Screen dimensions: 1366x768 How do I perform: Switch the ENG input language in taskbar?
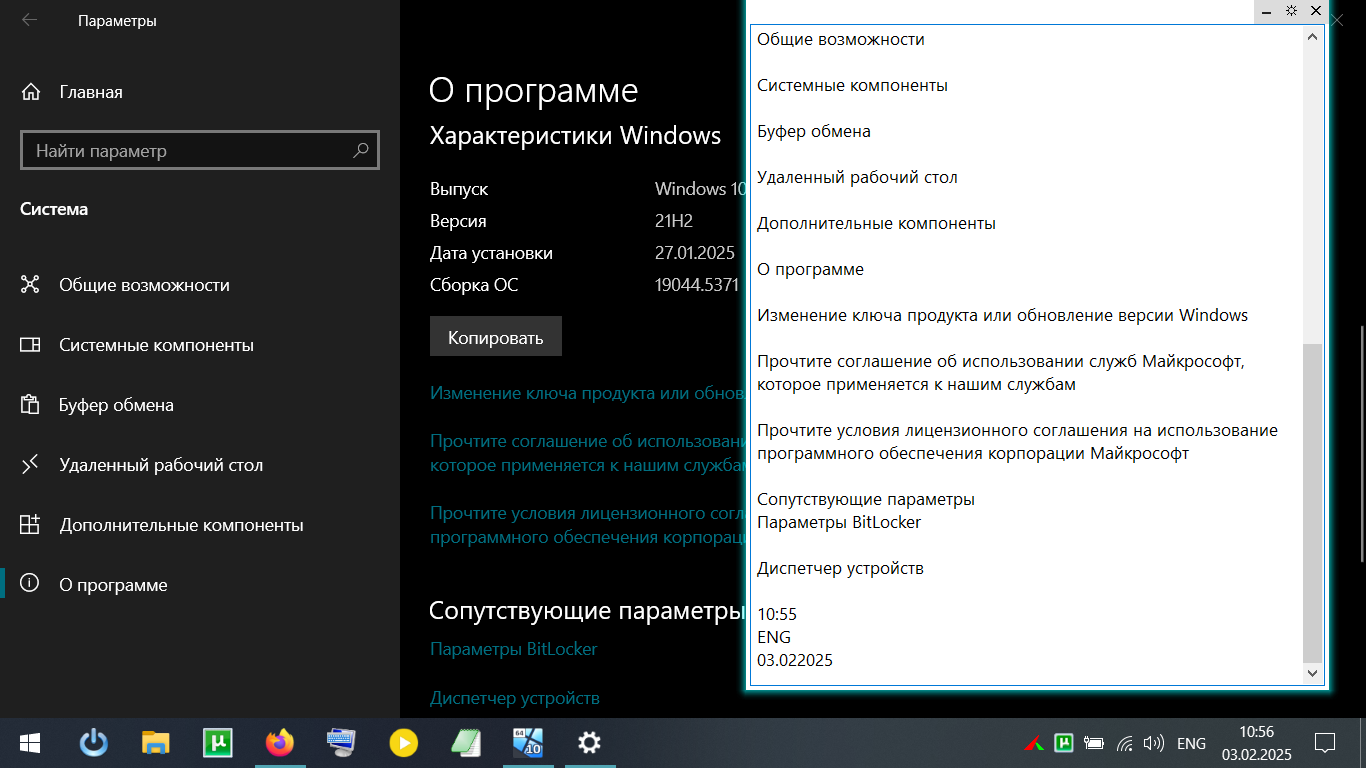coord(1191,744)
